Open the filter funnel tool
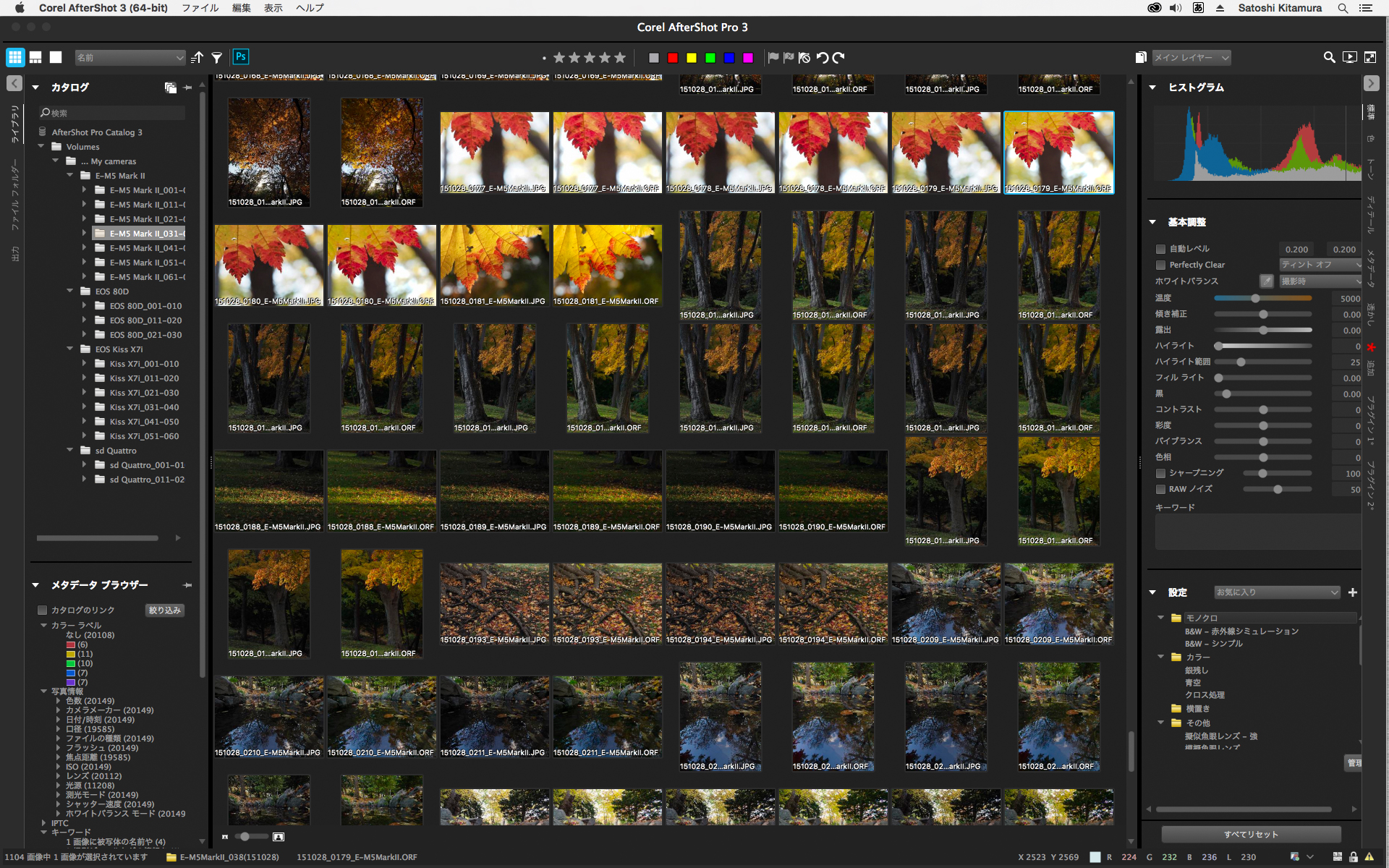 [216, 58]
